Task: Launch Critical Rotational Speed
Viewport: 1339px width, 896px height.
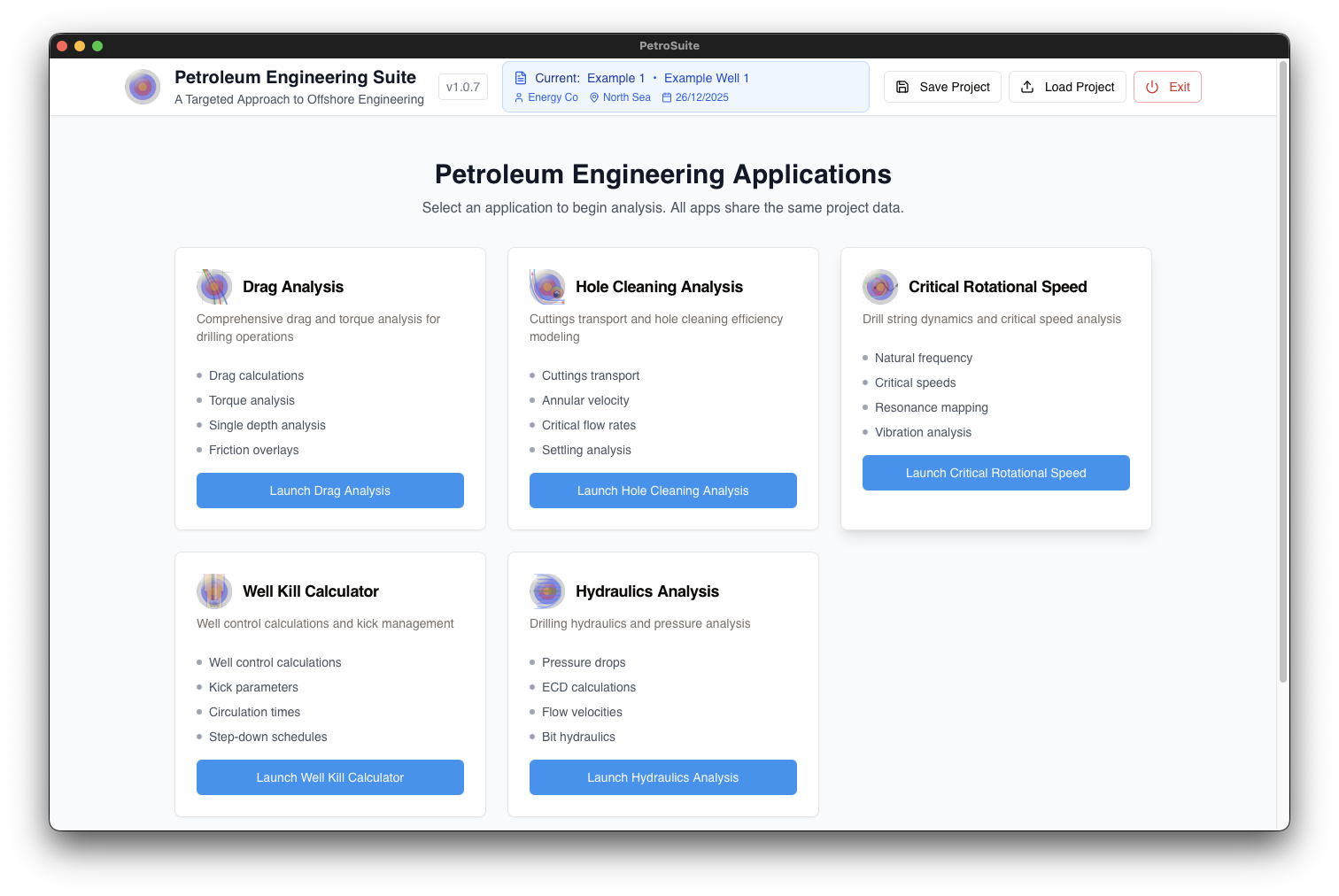Action: pyautogui.click(x=995, y=472)
